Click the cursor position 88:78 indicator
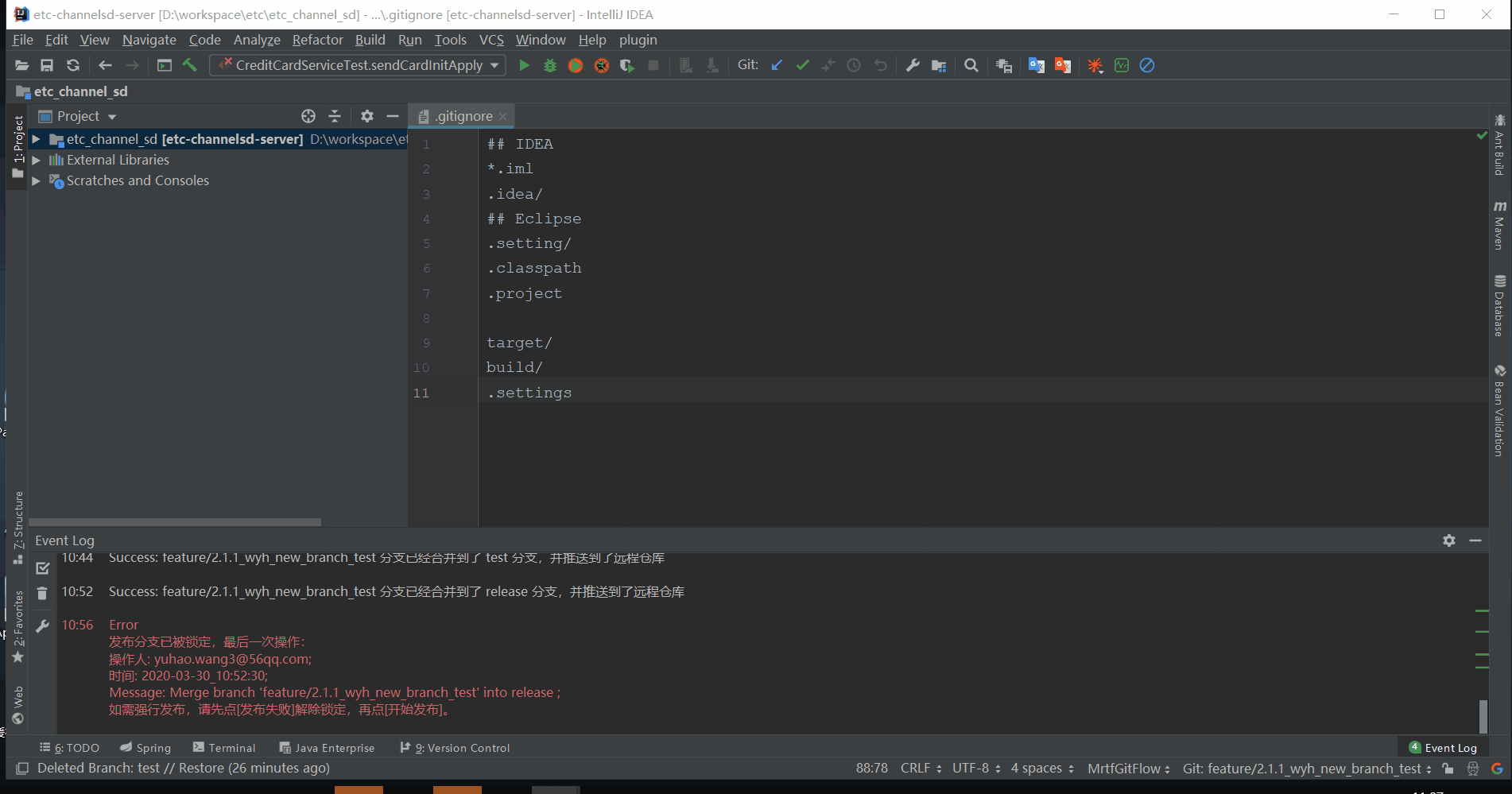This screenshot has width=1512, height=794. click(x=872, y=769)
